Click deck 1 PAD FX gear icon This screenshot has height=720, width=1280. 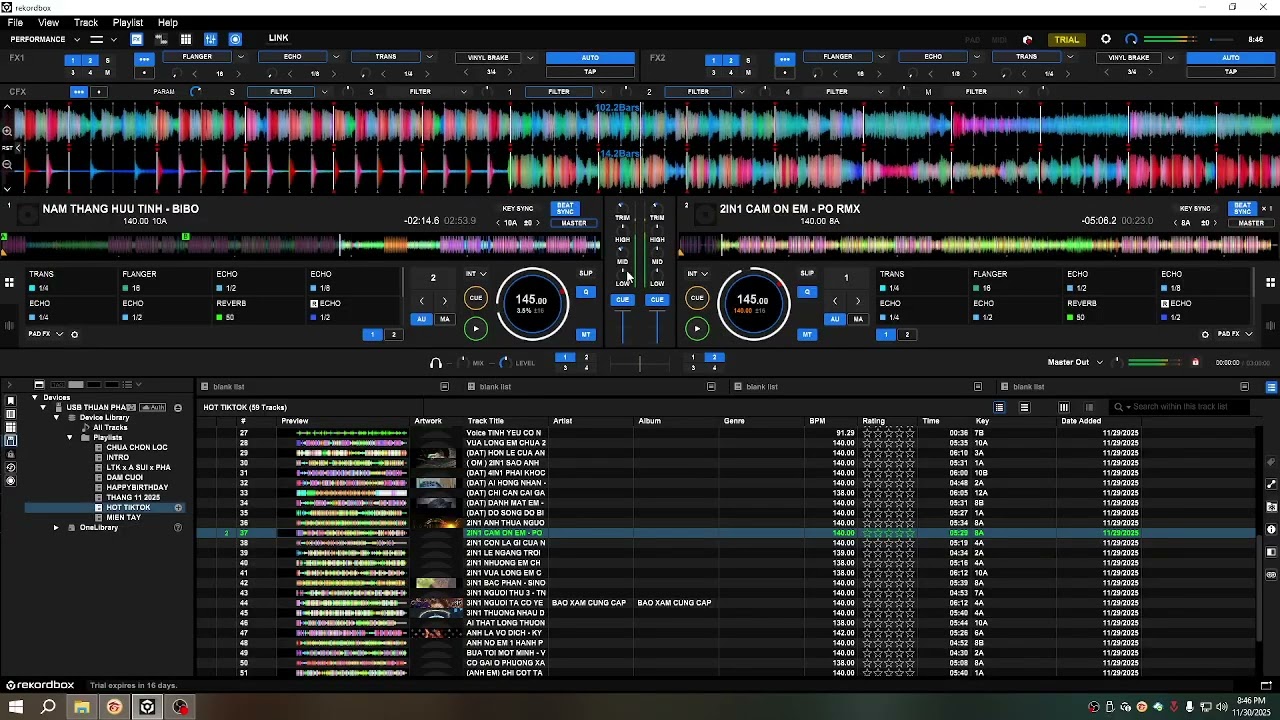click(x=74, y=334)
